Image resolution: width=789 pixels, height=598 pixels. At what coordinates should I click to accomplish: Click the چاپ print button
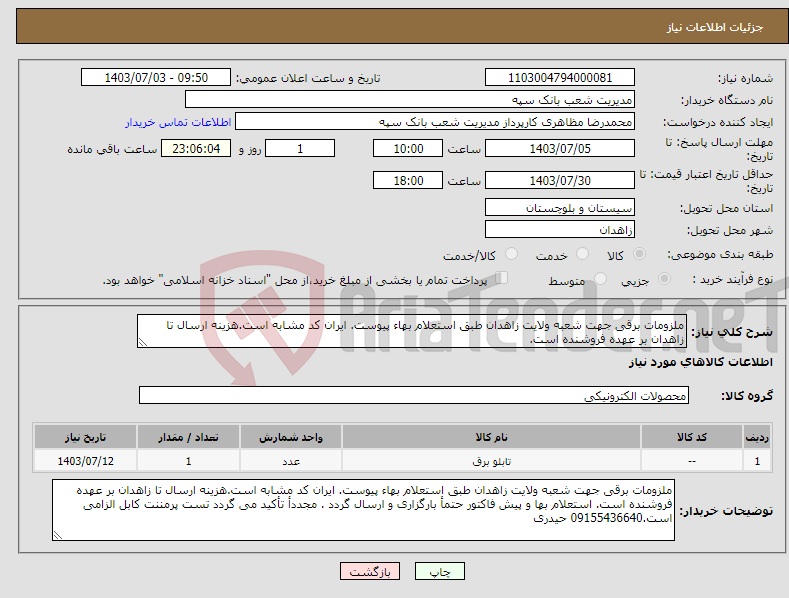440,571
